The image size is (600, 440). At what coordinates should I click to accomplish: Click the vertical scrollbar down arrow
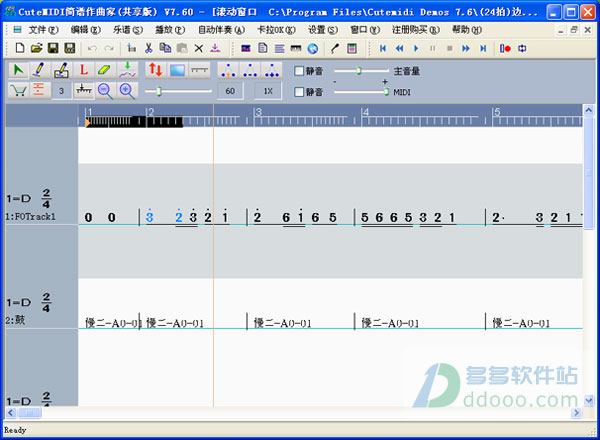click(x=589, y=400)
